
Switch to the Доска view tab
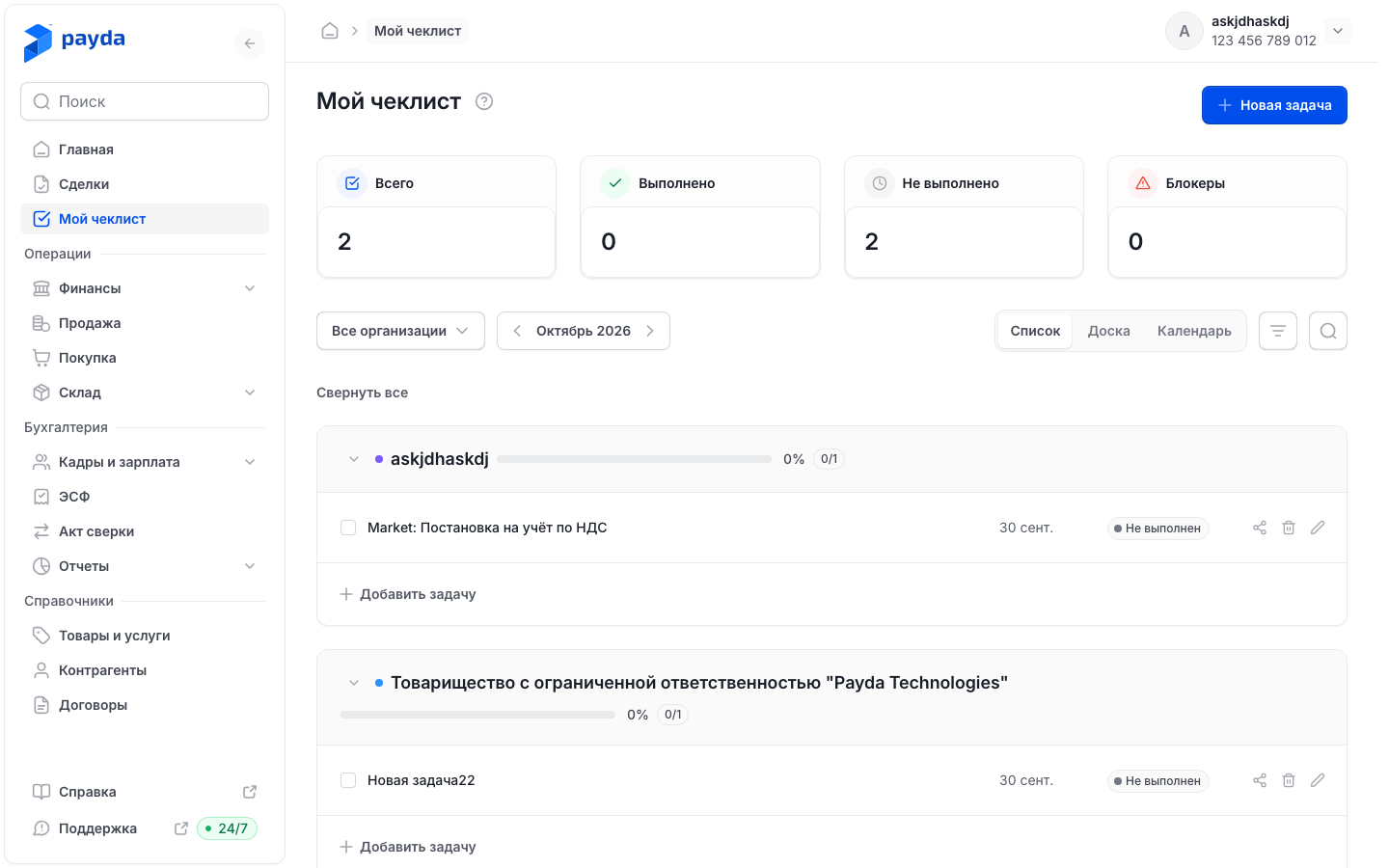1109,331
